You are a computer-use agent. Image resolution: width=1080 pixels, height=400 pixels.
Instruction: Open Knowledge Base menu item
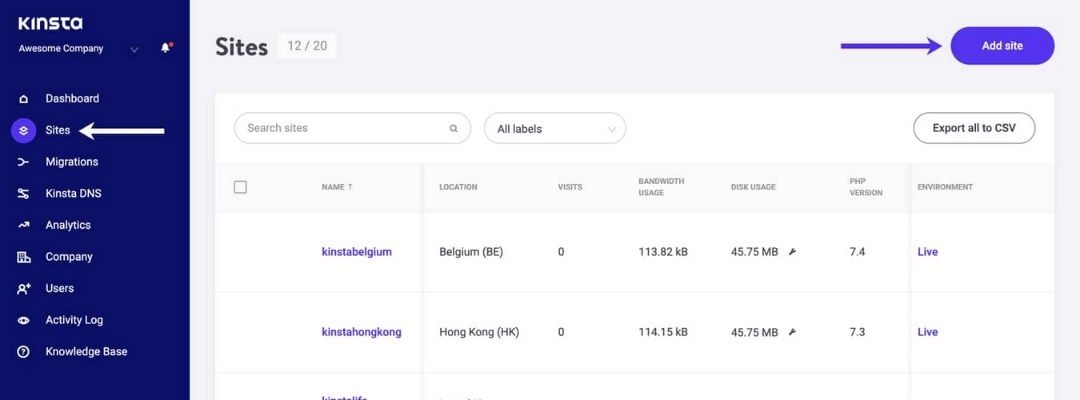point(86,352)
